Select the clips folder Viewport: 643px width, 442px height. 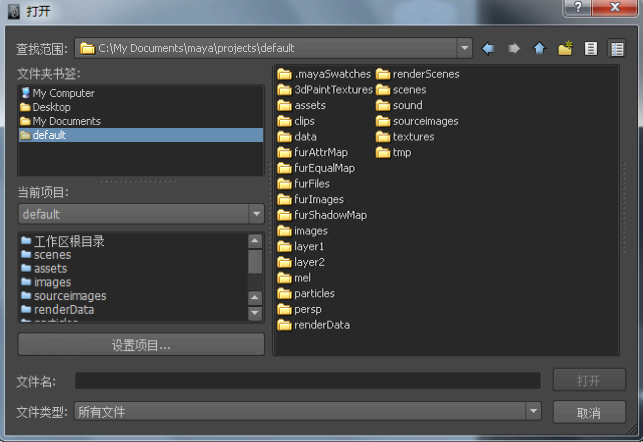click(296, 121)
